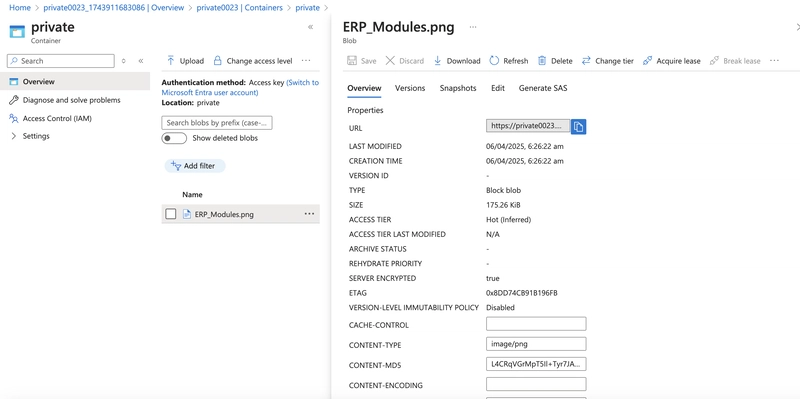Check the ERP_Modules.png row checkbox
Image resolution: width=800 pixels, height=399 pixels.
[x=171, y=214]
